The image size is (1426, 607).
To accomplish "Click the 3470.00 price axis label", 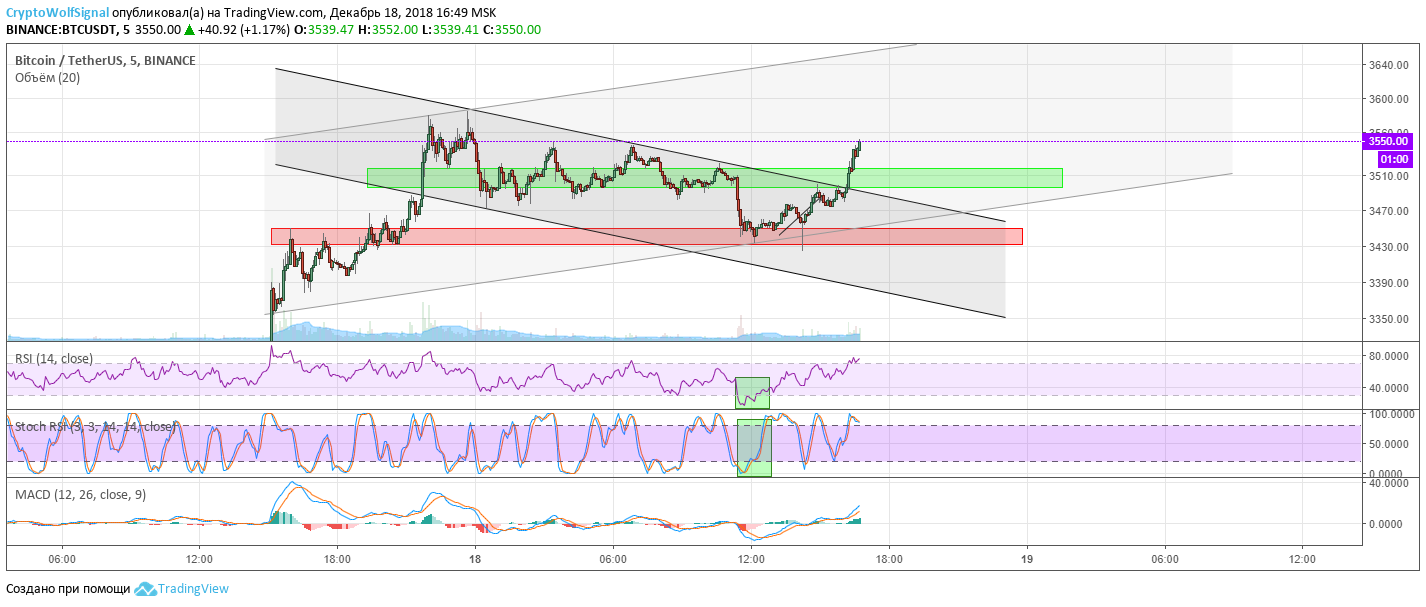I will 1388,211.
